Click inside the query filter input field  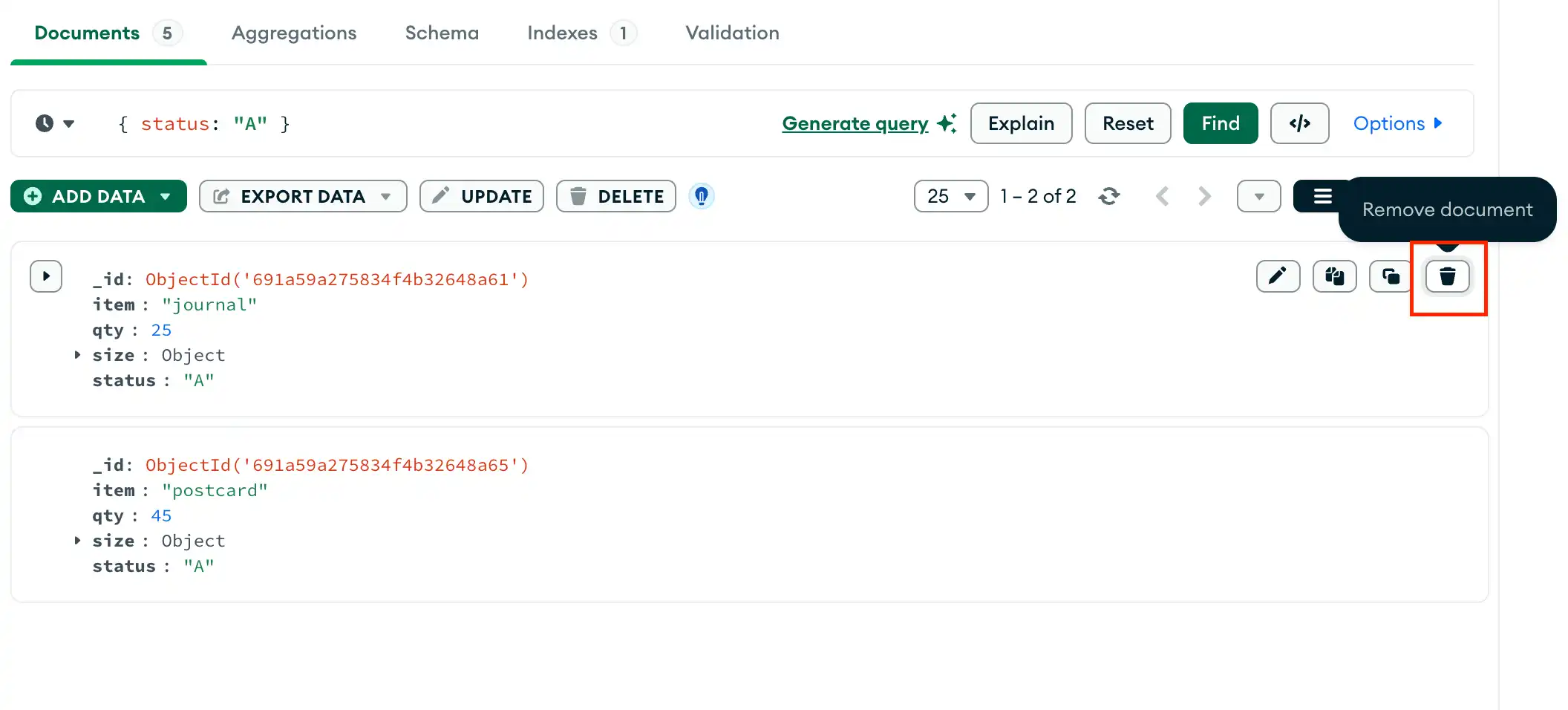[x=445, y=123]
